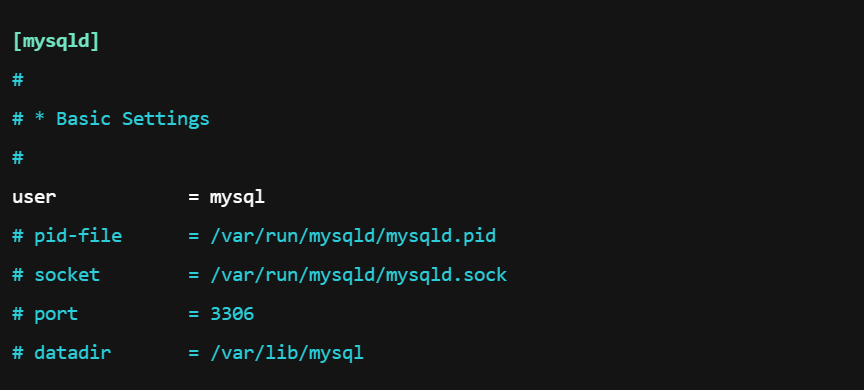Click the pid-file key text
The image size is (864, 390).
tap(78, 236)
